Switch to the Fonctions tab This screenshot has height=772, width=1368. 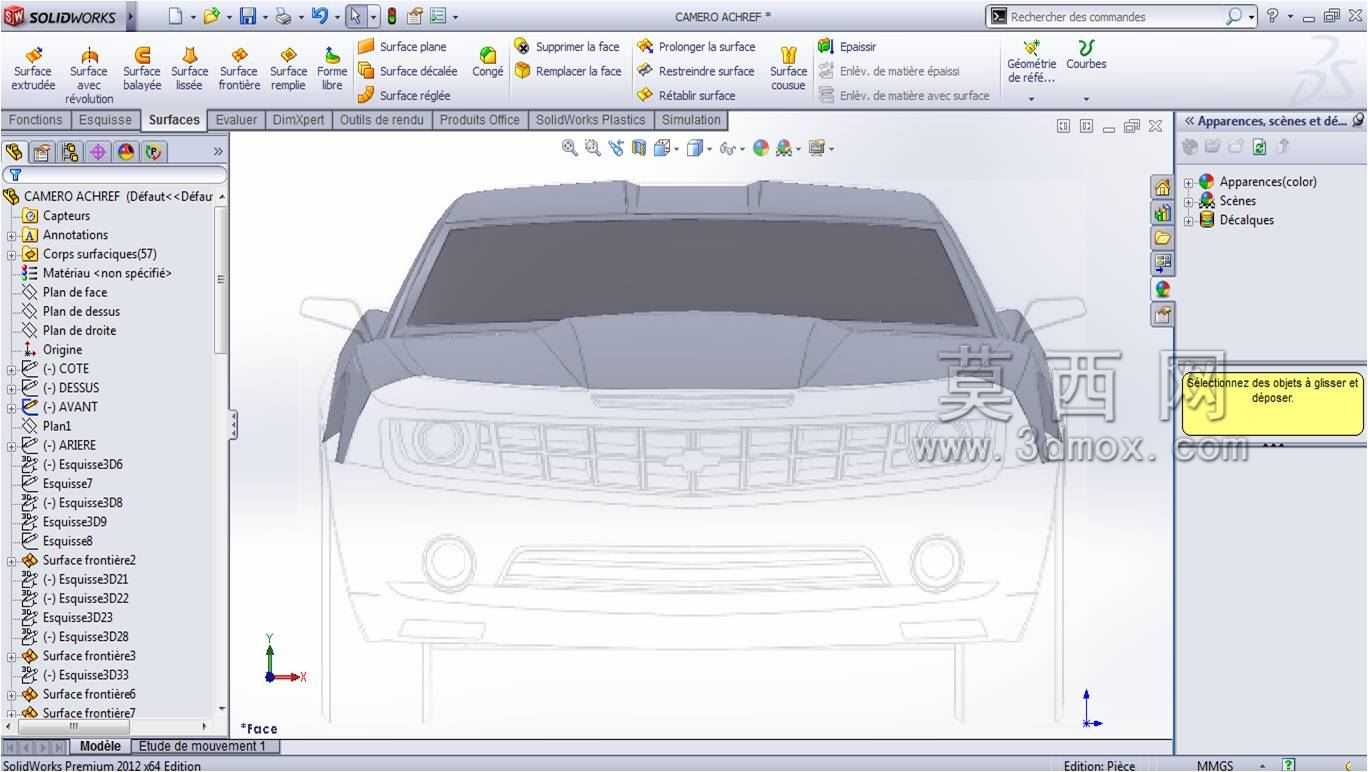(36, 120)
